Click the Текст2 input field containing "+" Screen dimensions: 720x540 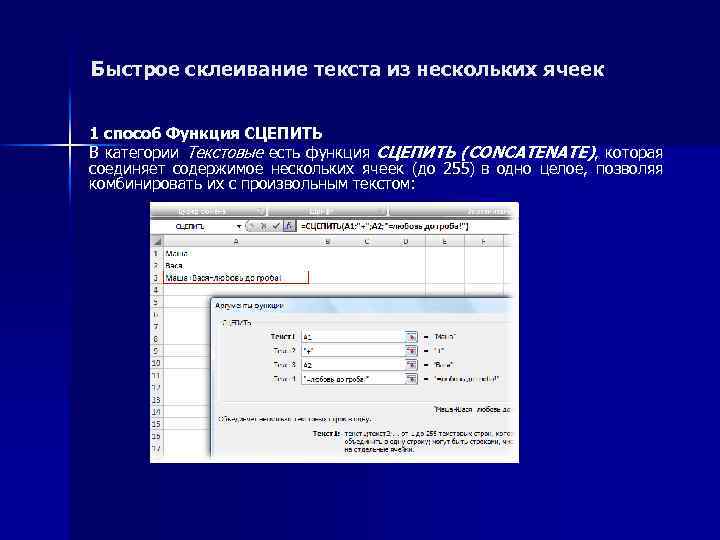tap(353, 350)
